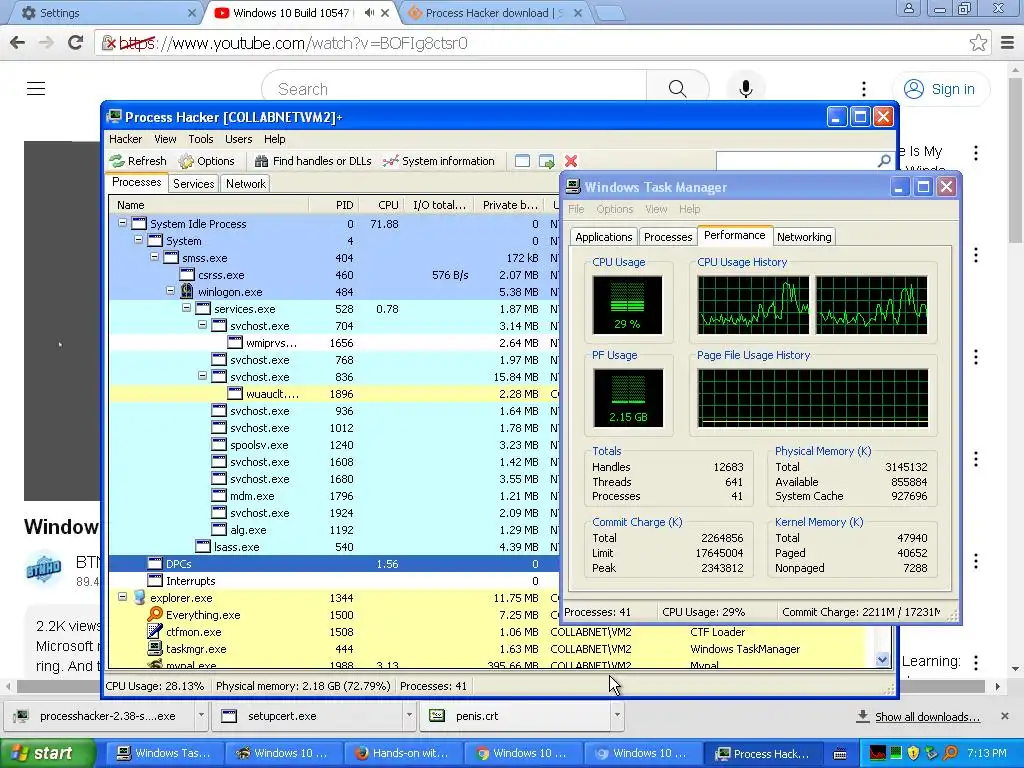Select the Interrupts row
Screen dimensions: 1024x768
(x=333, y=581)
